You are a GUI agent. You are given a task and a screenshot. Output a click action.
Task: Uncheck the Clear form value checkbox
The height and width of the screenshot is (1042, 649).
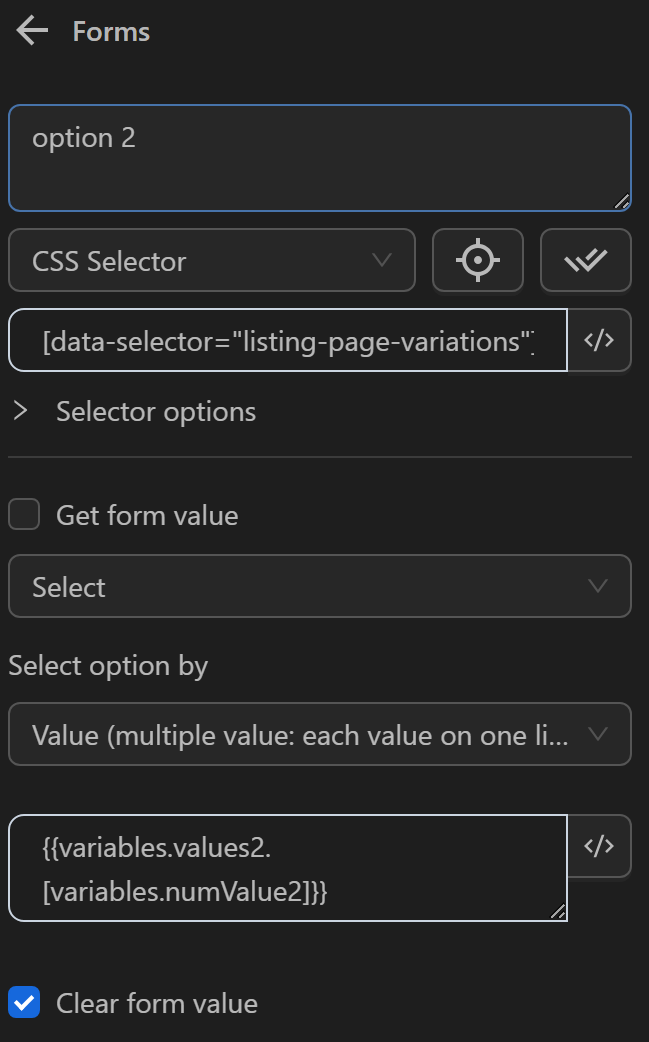click(24, 1002)
